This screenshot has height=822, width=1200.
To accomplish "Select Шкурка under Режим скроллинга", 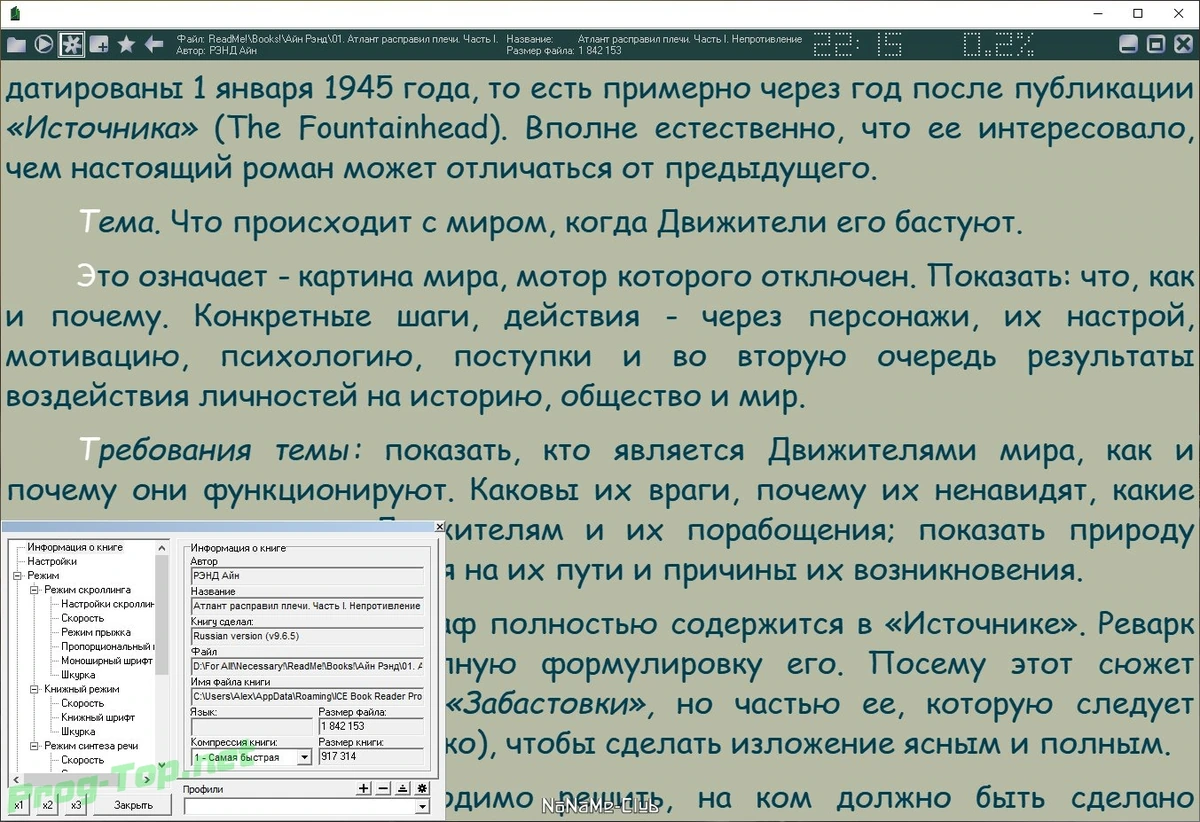I will pos(78,675).
